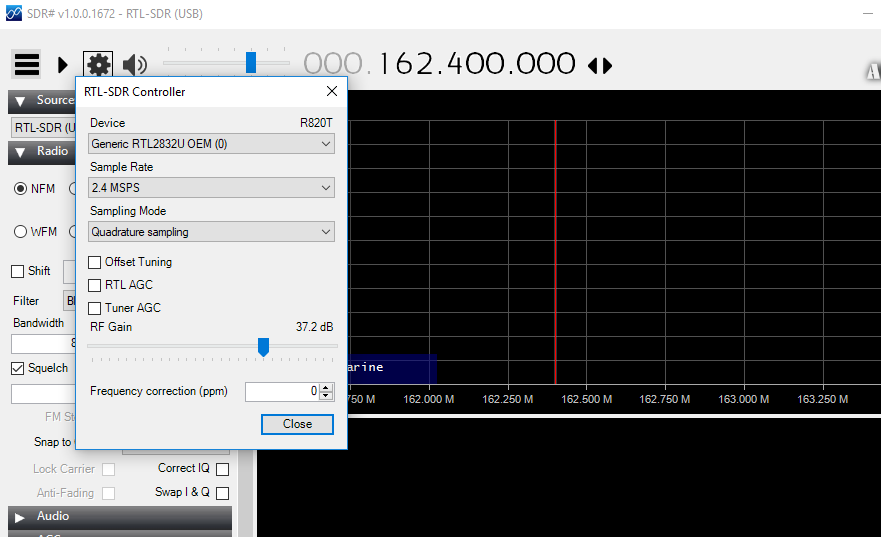Click the frequency step right arrow
The image size is (881, 537).
(x=607, y=66)
